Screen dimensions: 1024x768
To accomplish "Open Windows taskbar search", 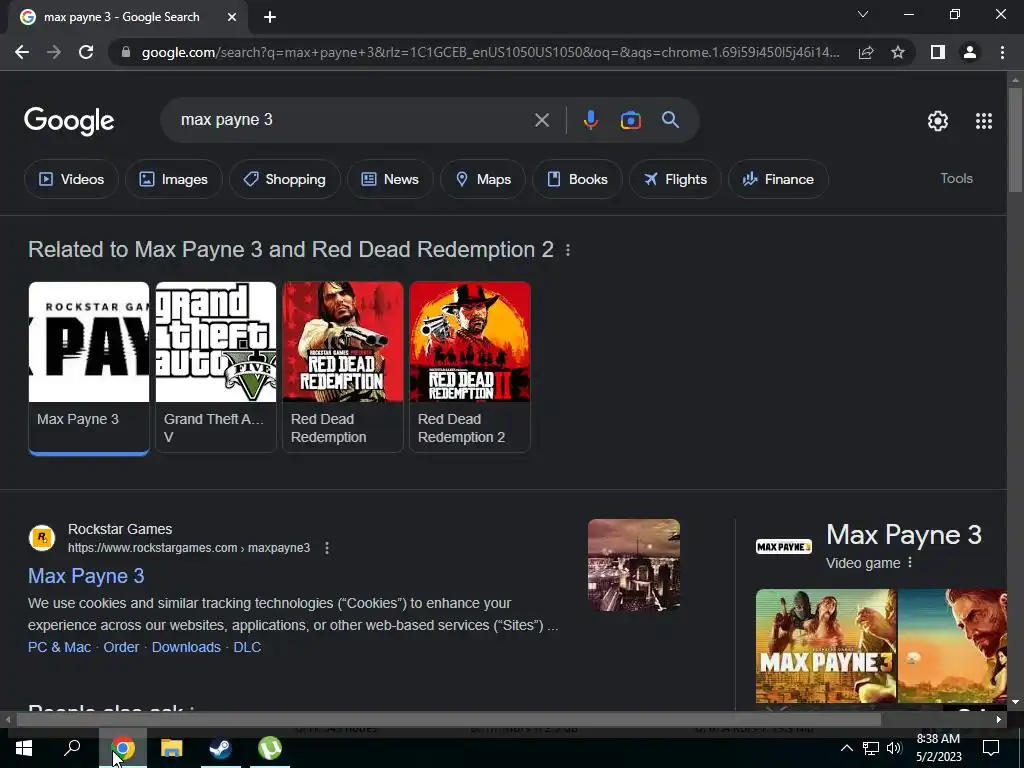I will [x=72, y=748].
